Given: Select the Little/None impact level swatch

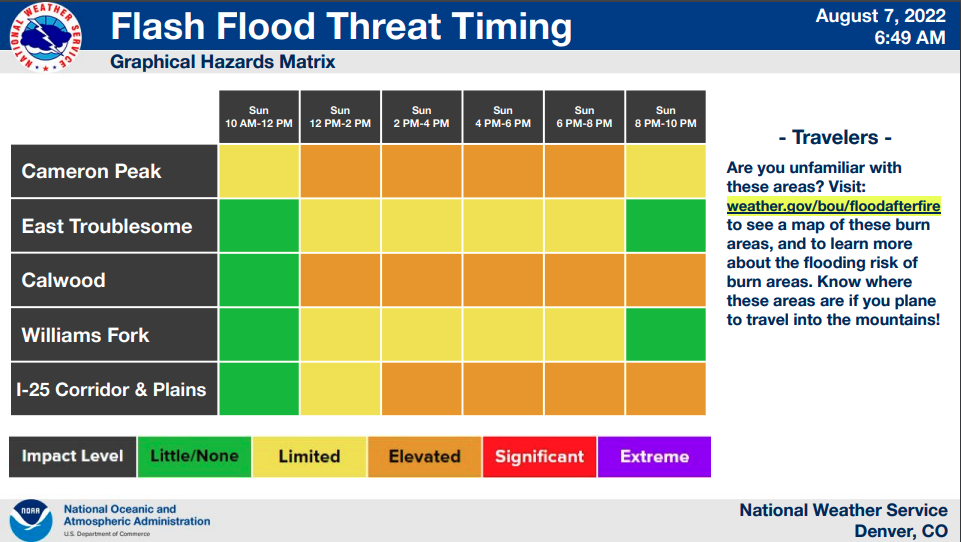Looking at the screenshot, I should pos(194,457).
